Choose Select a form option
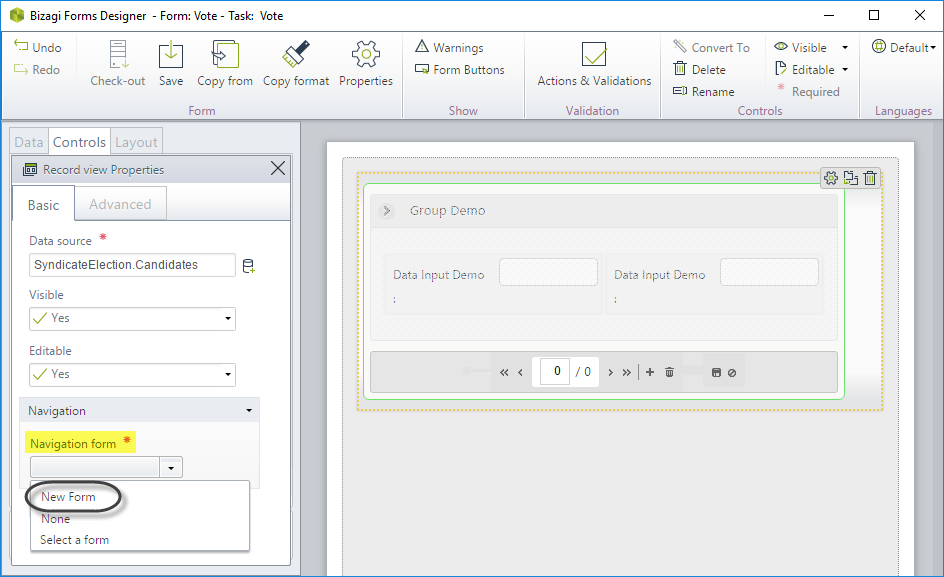 coord(75,540)
